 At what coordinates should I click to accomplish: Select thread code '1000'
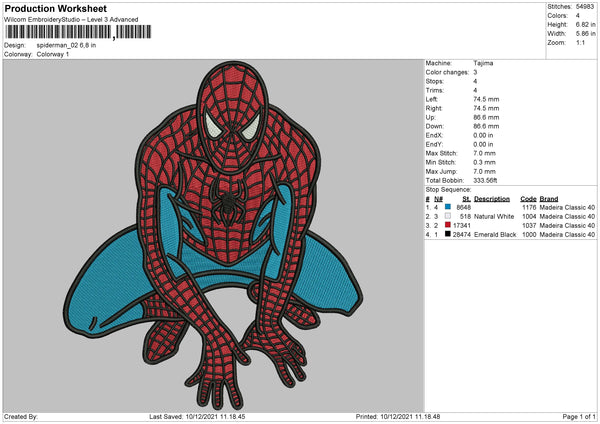tap(529, 235)
